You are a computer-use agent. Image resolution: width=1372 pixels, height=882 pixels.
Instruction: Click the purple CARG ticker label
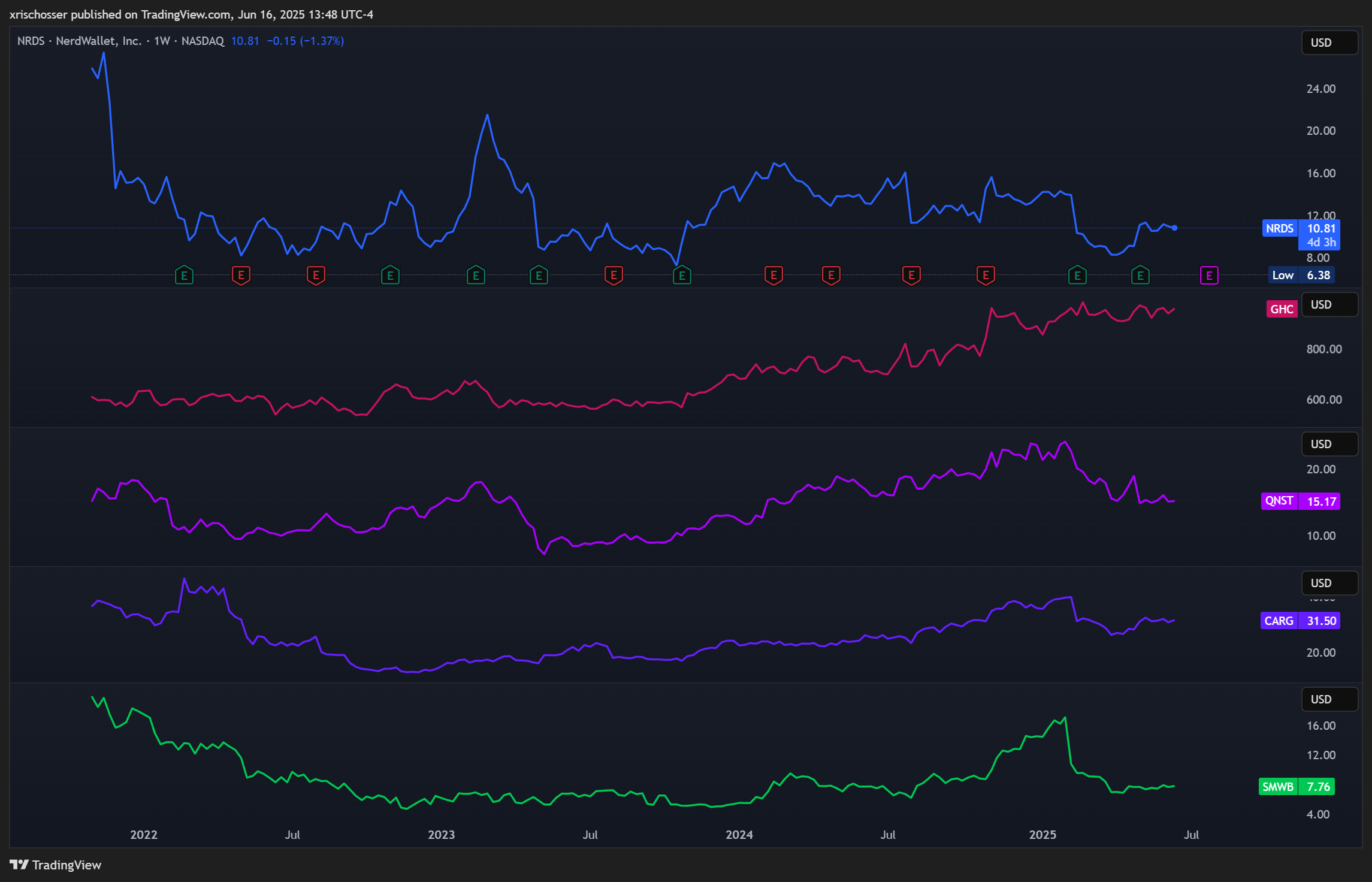(1279, 621)
